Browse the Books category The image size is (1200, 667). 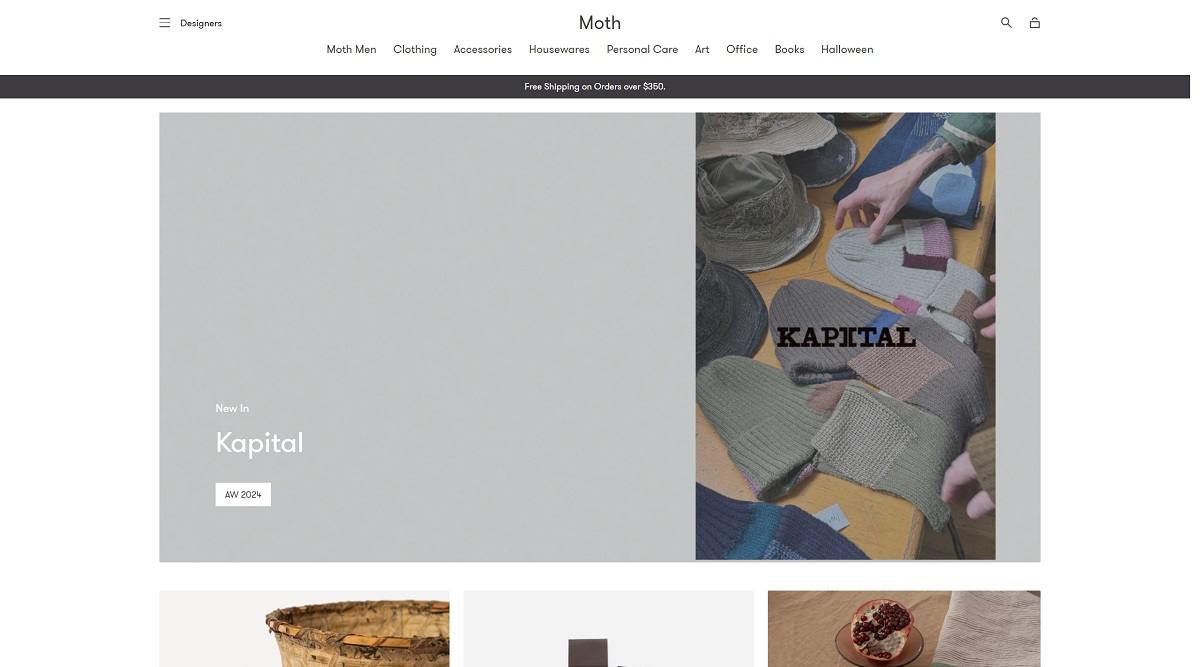pyautogui.click(x=789, y=49)
